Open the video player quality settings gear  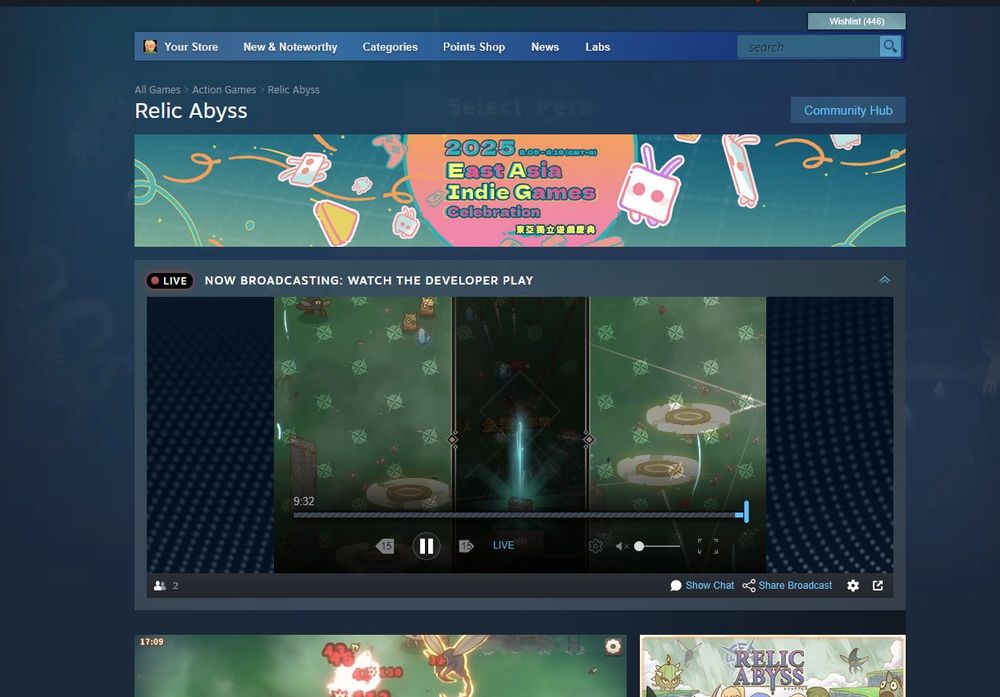point(595,546)
